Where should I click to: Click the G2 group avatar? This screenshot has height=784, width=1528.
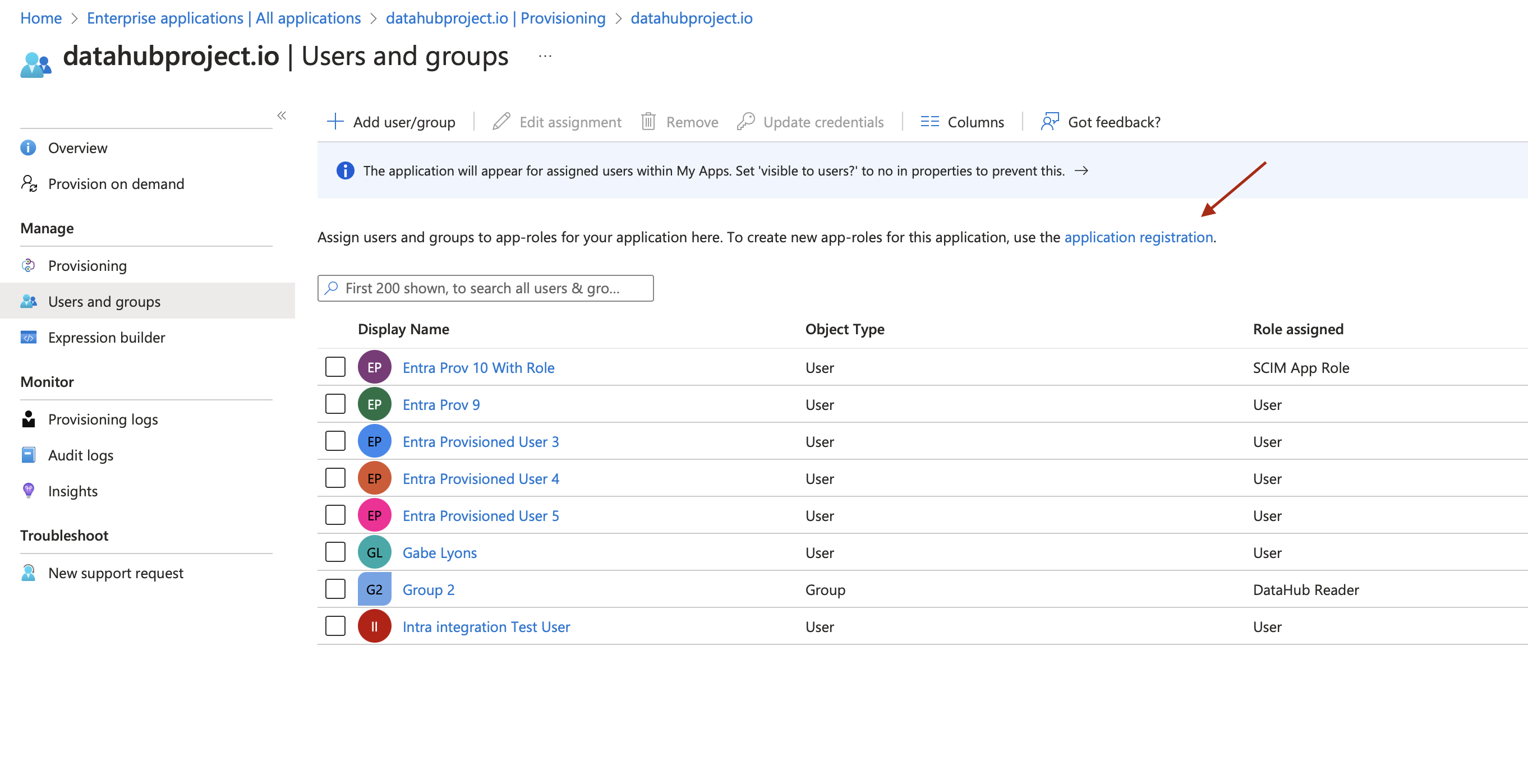(x=374, y=589)
